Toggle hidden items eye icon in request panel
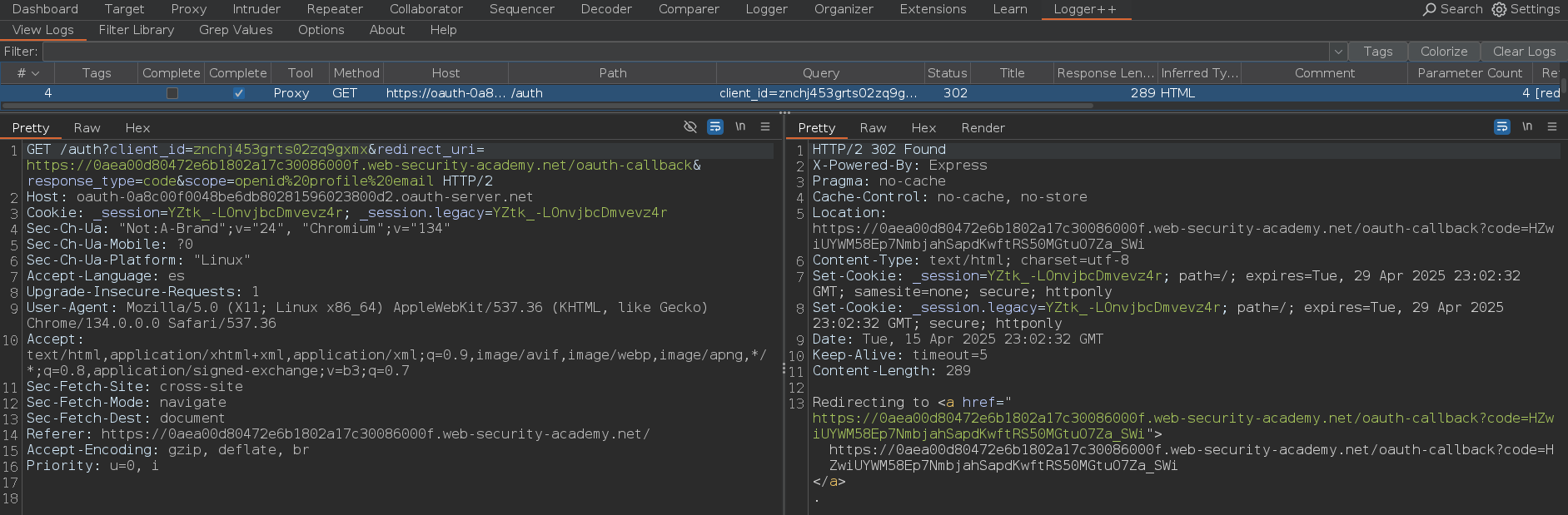This screenshot has height=515, width=1568. click(689, 127)
